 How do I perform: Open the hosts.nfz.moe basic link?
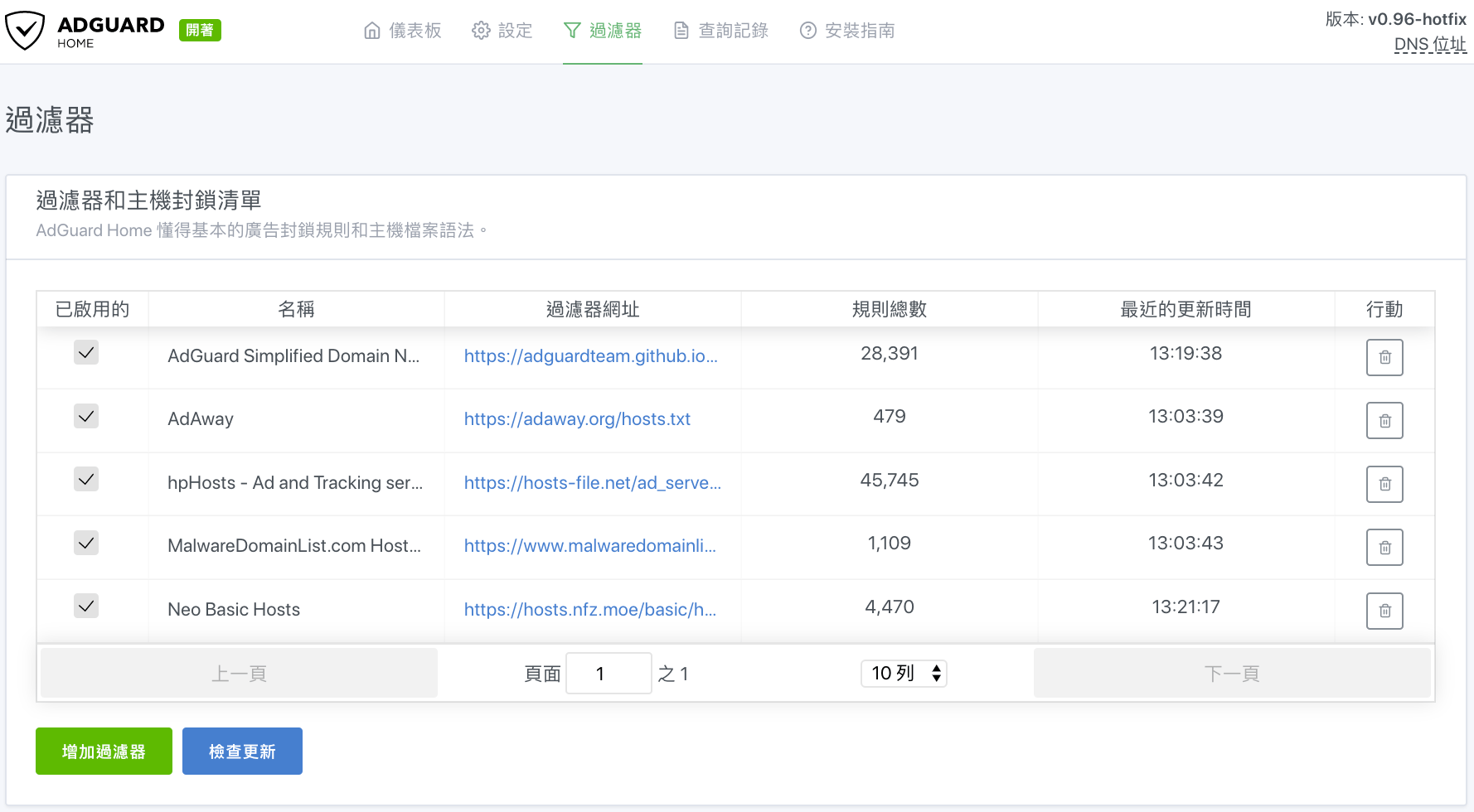click(589, 610)
